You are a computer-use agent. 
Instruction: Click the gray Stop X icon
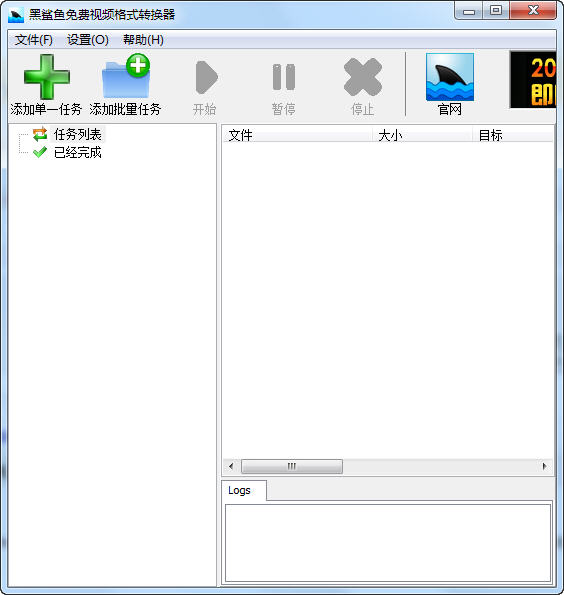point(362,77)
